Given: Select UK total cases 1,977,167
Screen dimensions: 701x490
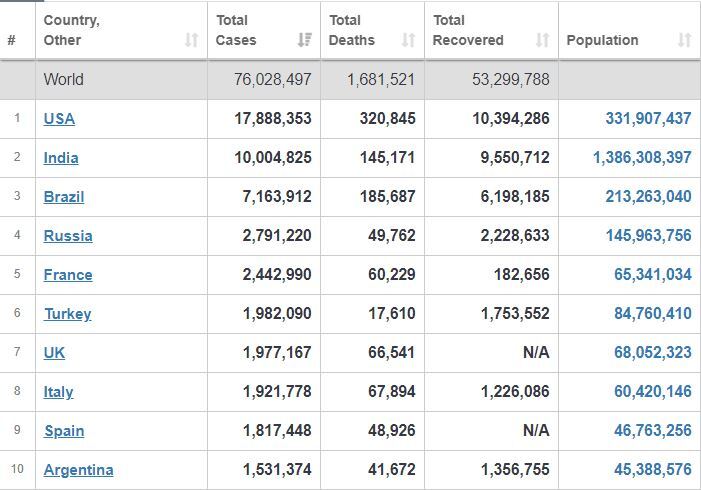Looking at the screenshot, I should [x=277, y=352].
